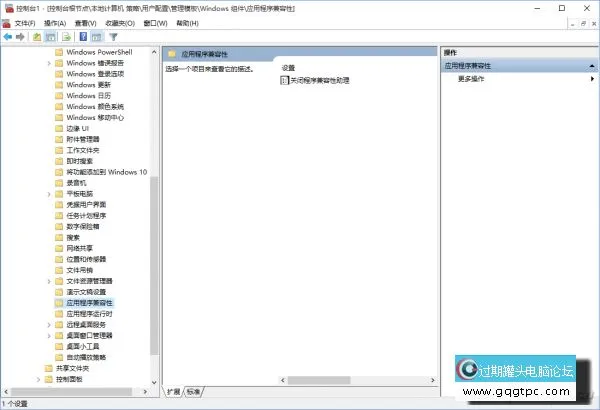Click the folder icon beside 边缘 UI
600x410 pixels.
[x=59, y=128]
